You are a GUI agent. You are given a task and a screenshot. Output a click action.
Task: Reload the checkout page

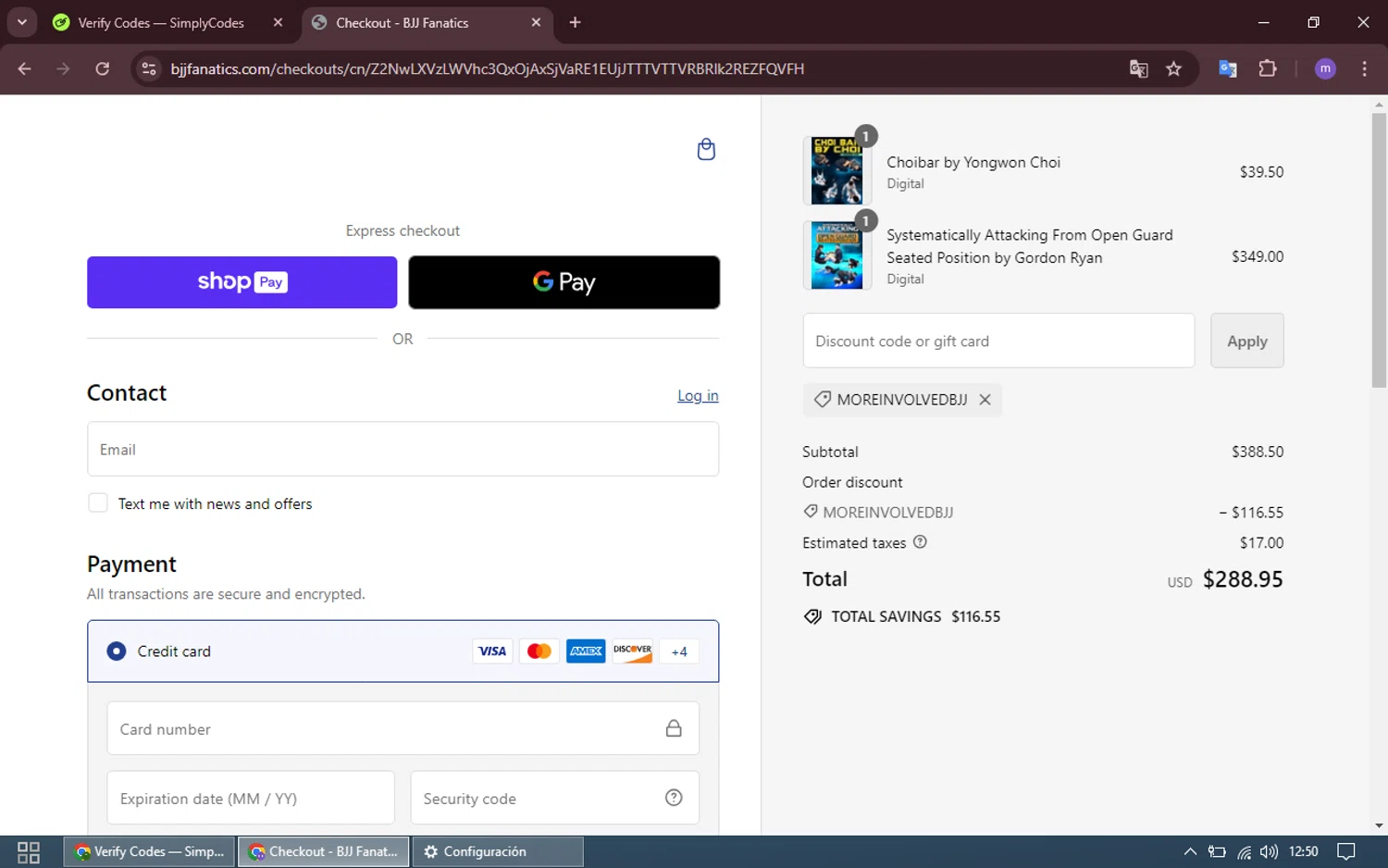[103, 68]
